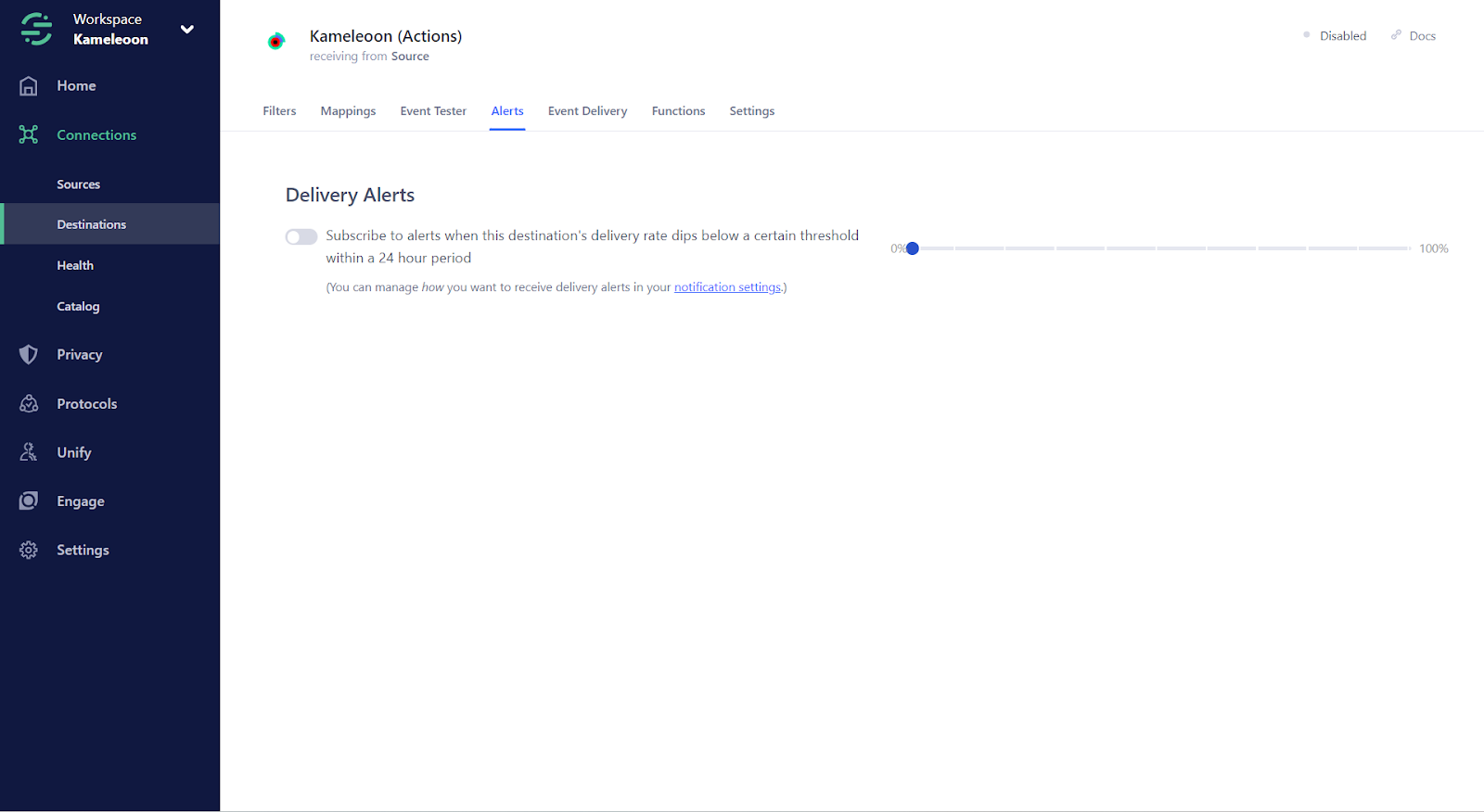Click the Docs link icon
This screenshot has width=1484, height=812.
coord(1396,35)
